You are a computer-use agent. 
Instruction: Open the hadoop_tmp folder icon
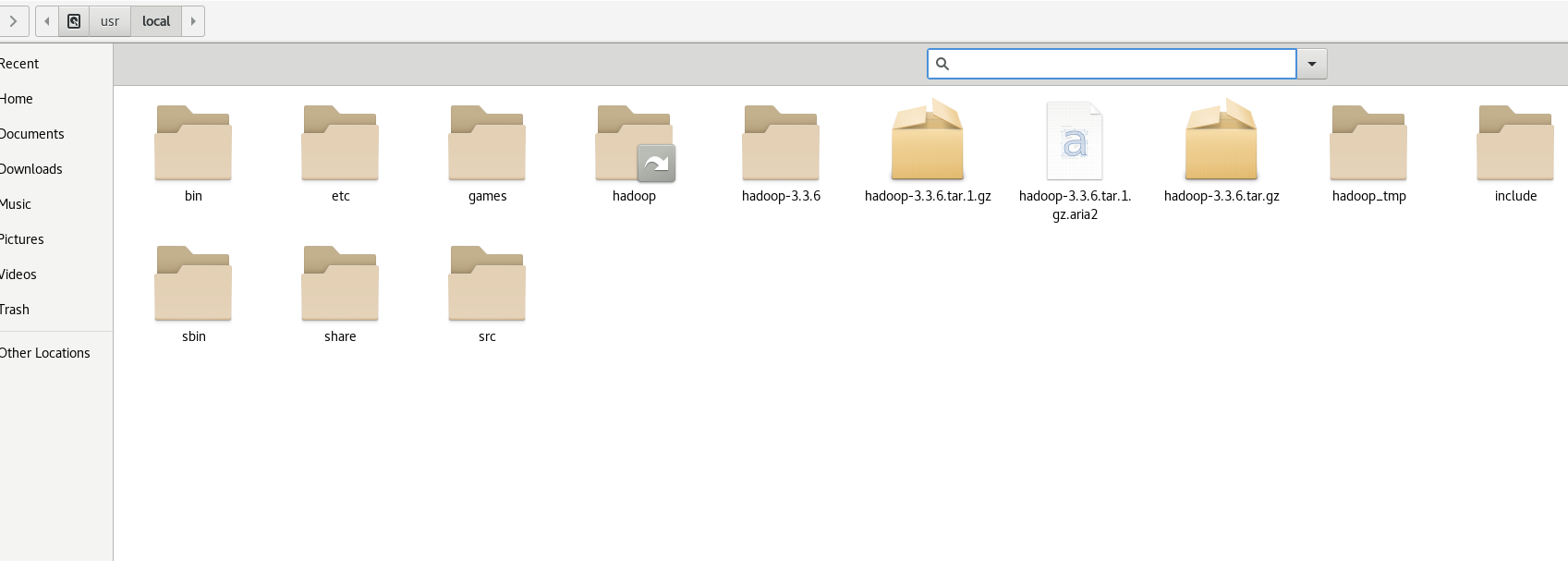coord(1368,142)
